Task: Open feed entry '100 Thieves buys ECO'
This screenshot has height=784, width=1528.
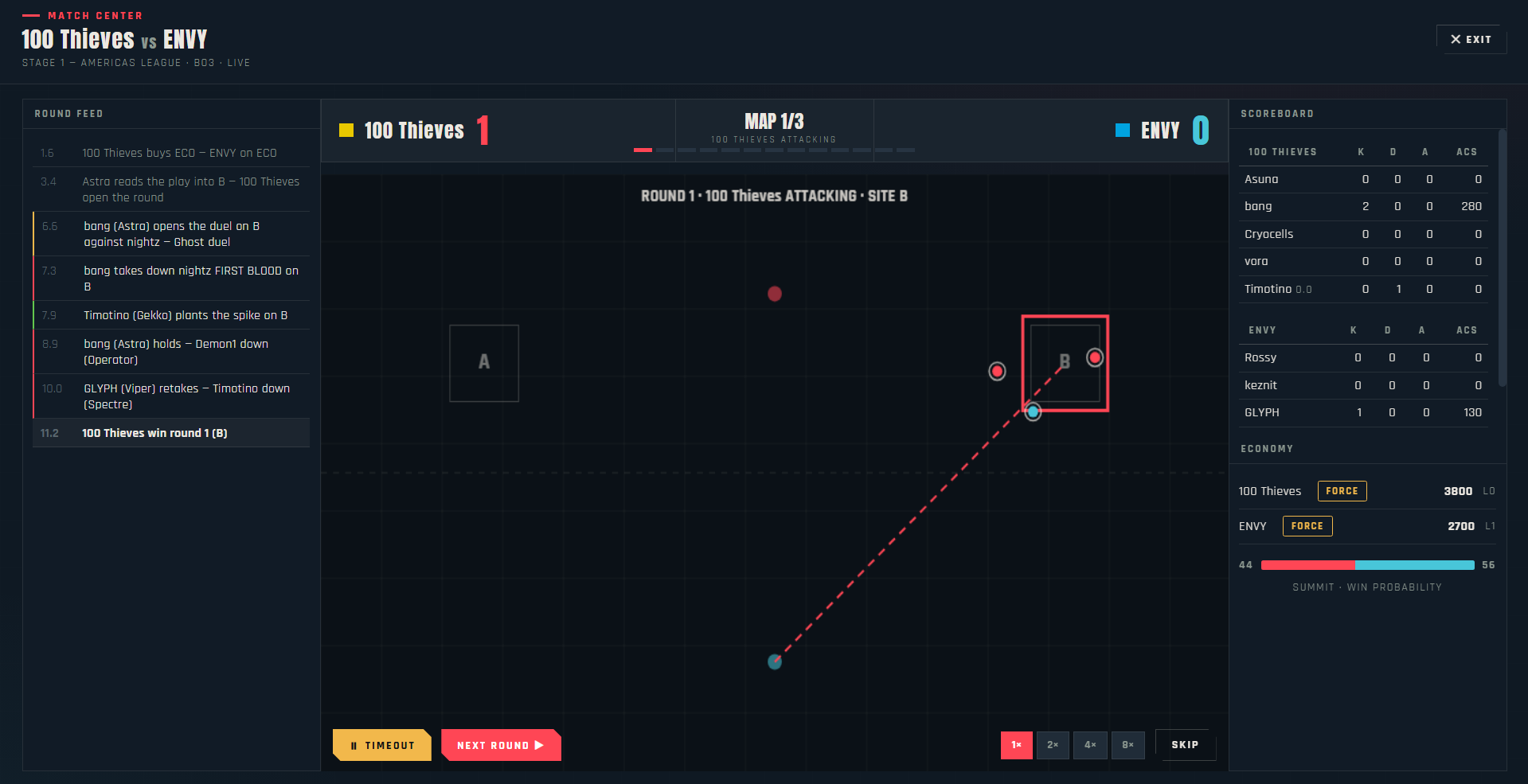Action: click(x=171, y=153)
